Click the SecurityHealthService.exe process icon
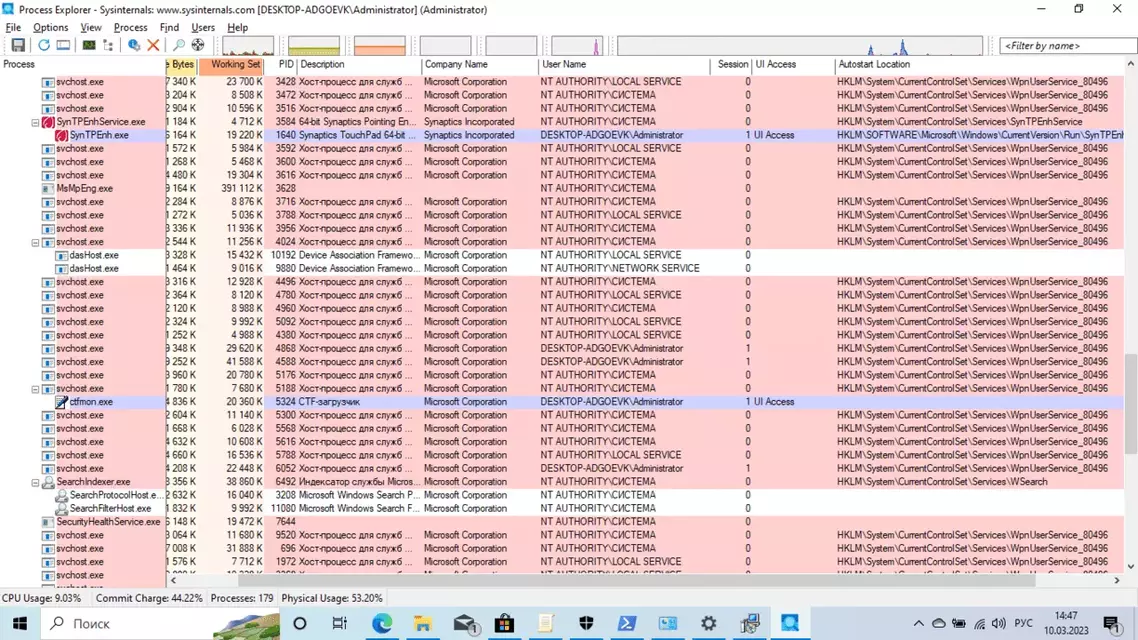The image size is (1138, 640). coord(48,522)
